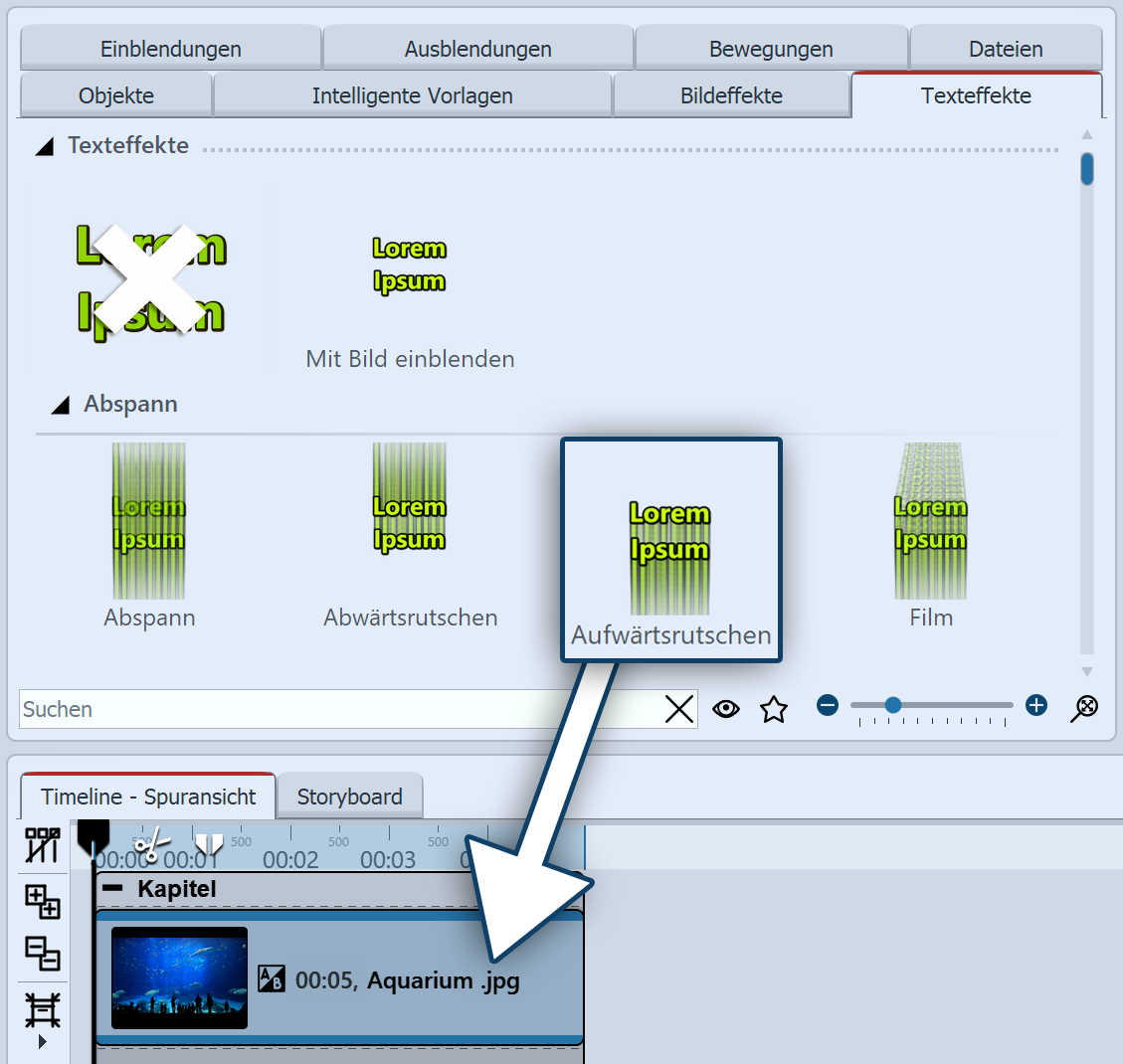This screenshot has width=1123, height=1064.
Task: Collapse the Texteffekte section
Action: (45, 146)
